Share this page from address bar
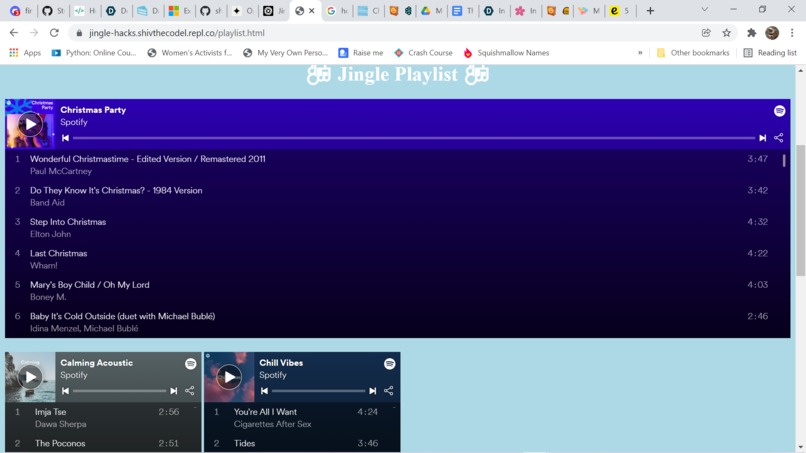 pos(706,33)
